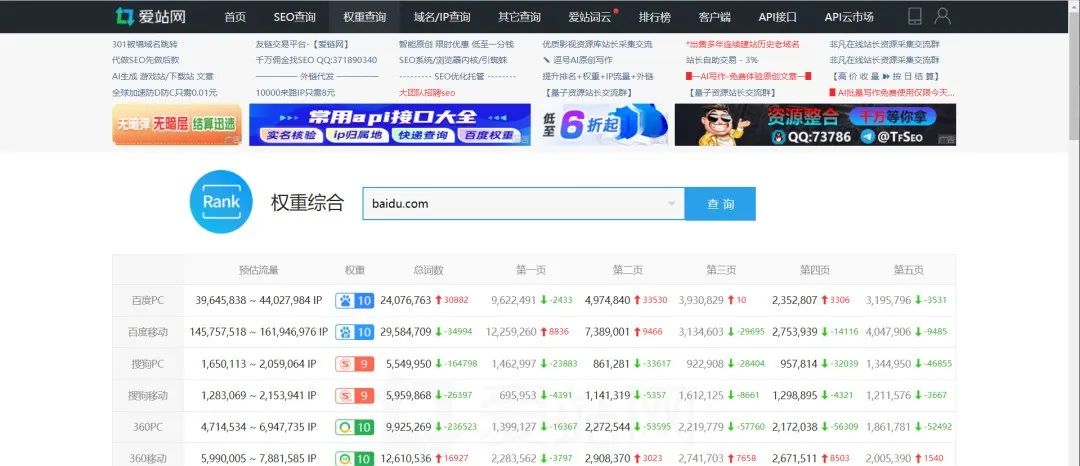Click the 【高价收量 按日结算】 link

pyautogui.click(x=885, y=76)
